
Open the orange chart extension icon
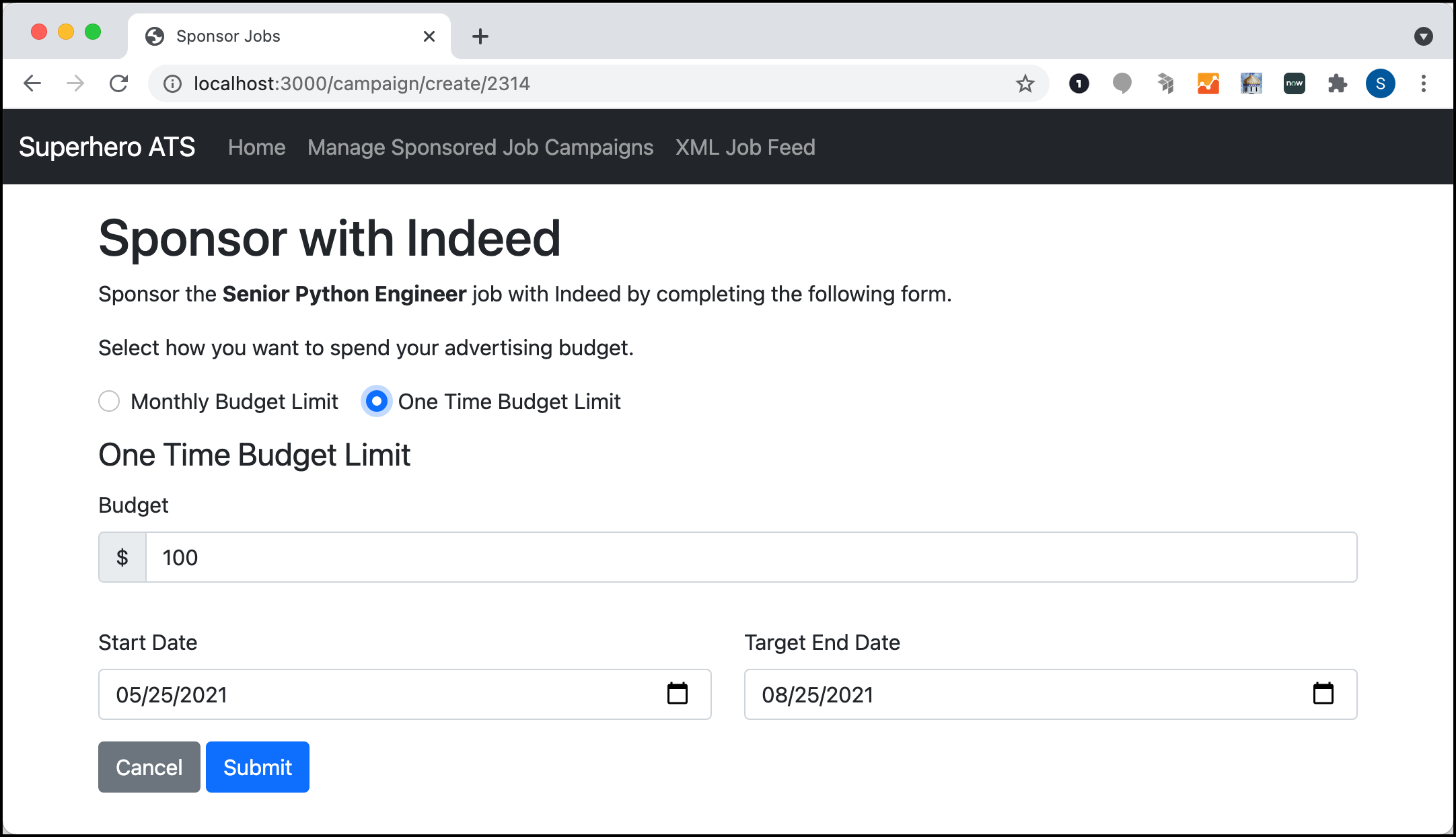(x=1208, y=83)
